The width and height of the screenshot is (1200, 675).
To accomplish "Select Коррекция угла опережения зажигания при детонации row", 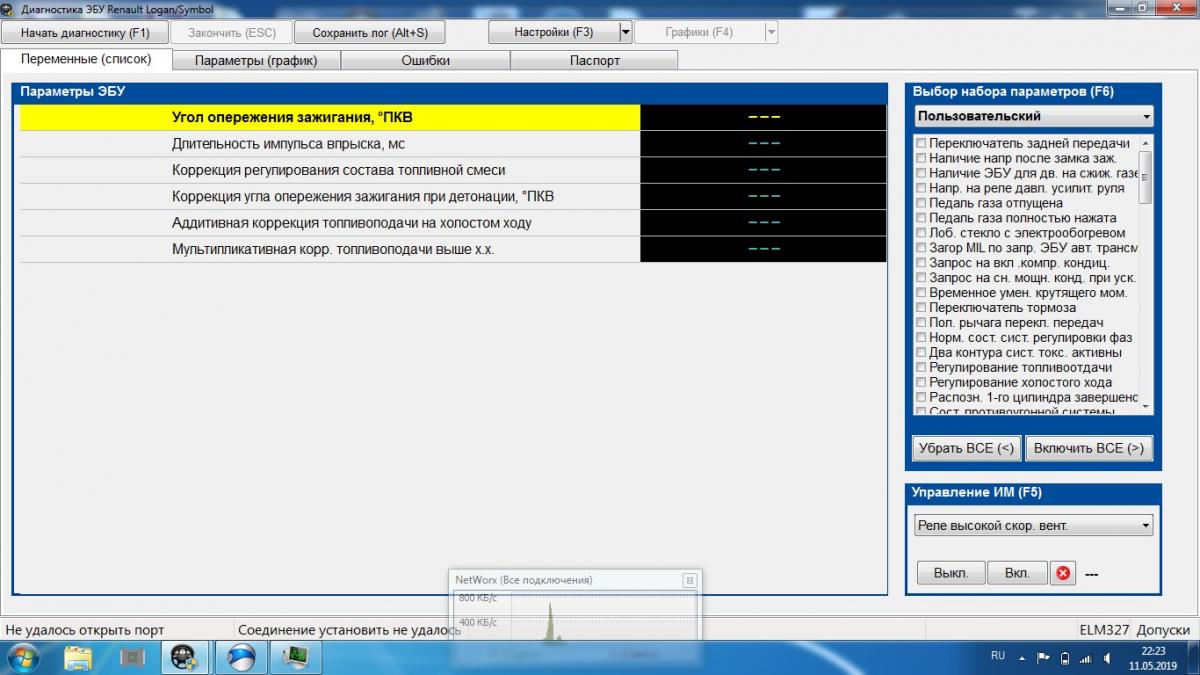I will pyautogui.click(x=452, y=196).
